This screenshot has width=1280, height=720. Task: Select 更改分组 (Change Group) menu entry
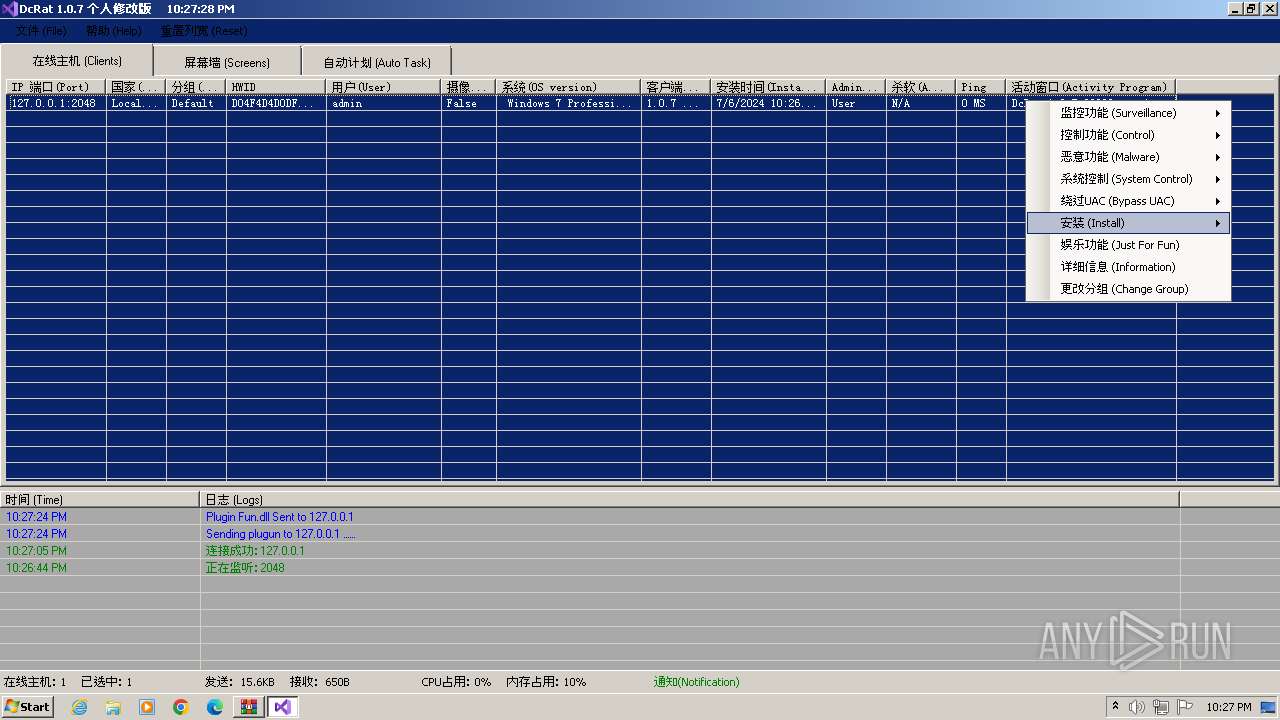[x=1129, y=289]
